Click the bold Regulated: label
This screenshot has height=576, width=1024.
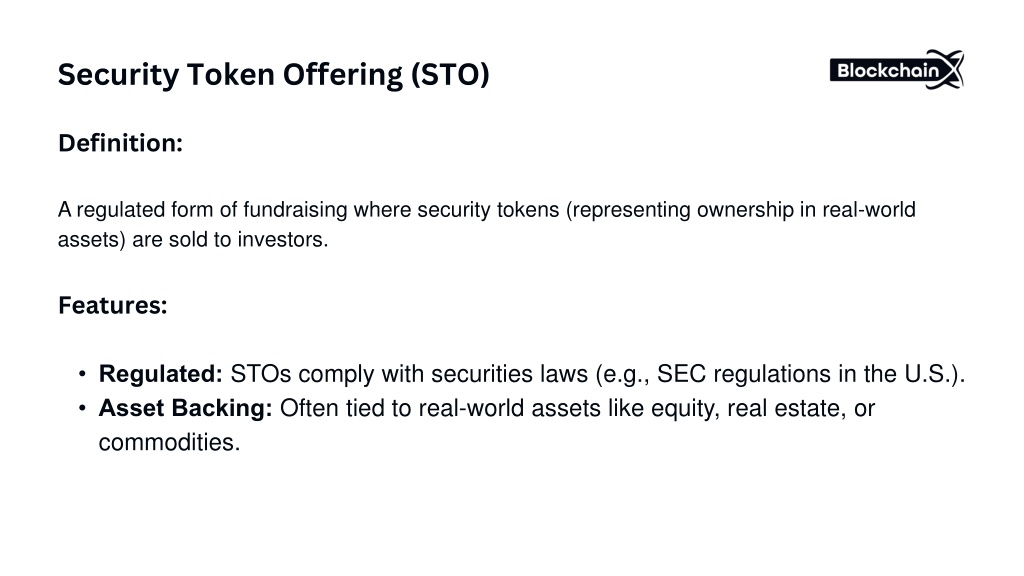[161, 374]
